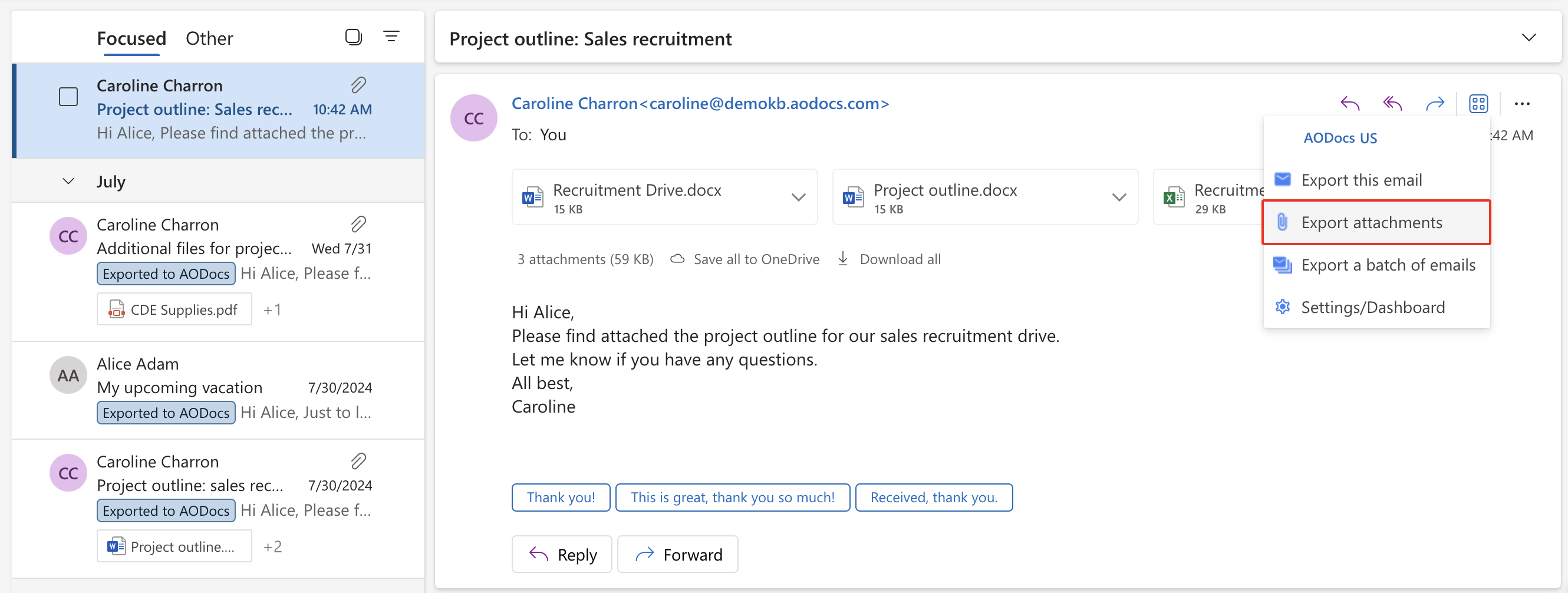The height and width of the screenshot is (593, 1568).
Task: Click the Excel icon of the Recruitme... attachment
Action: (1173, 197)
